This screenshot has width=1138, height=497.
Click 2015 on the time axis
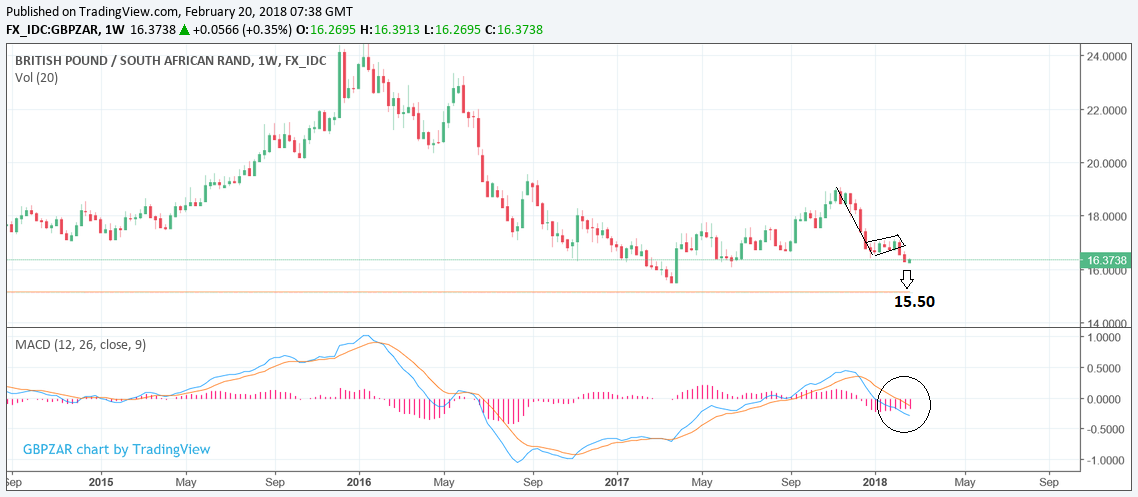99,480
